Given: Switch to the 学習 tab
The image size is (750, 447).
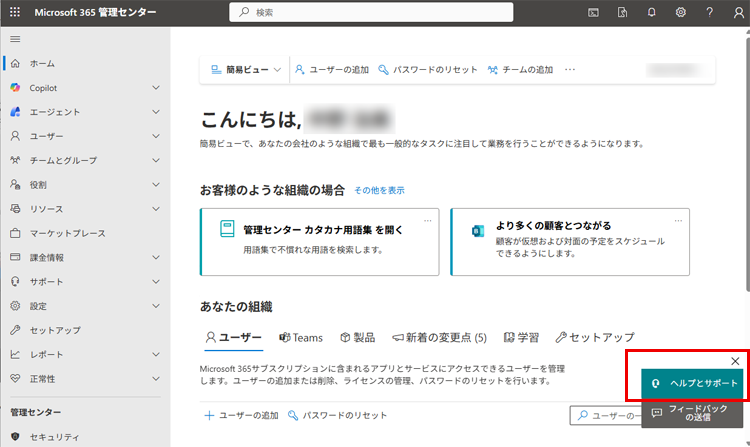Looking at the screenshot, I should pos(521,338).
